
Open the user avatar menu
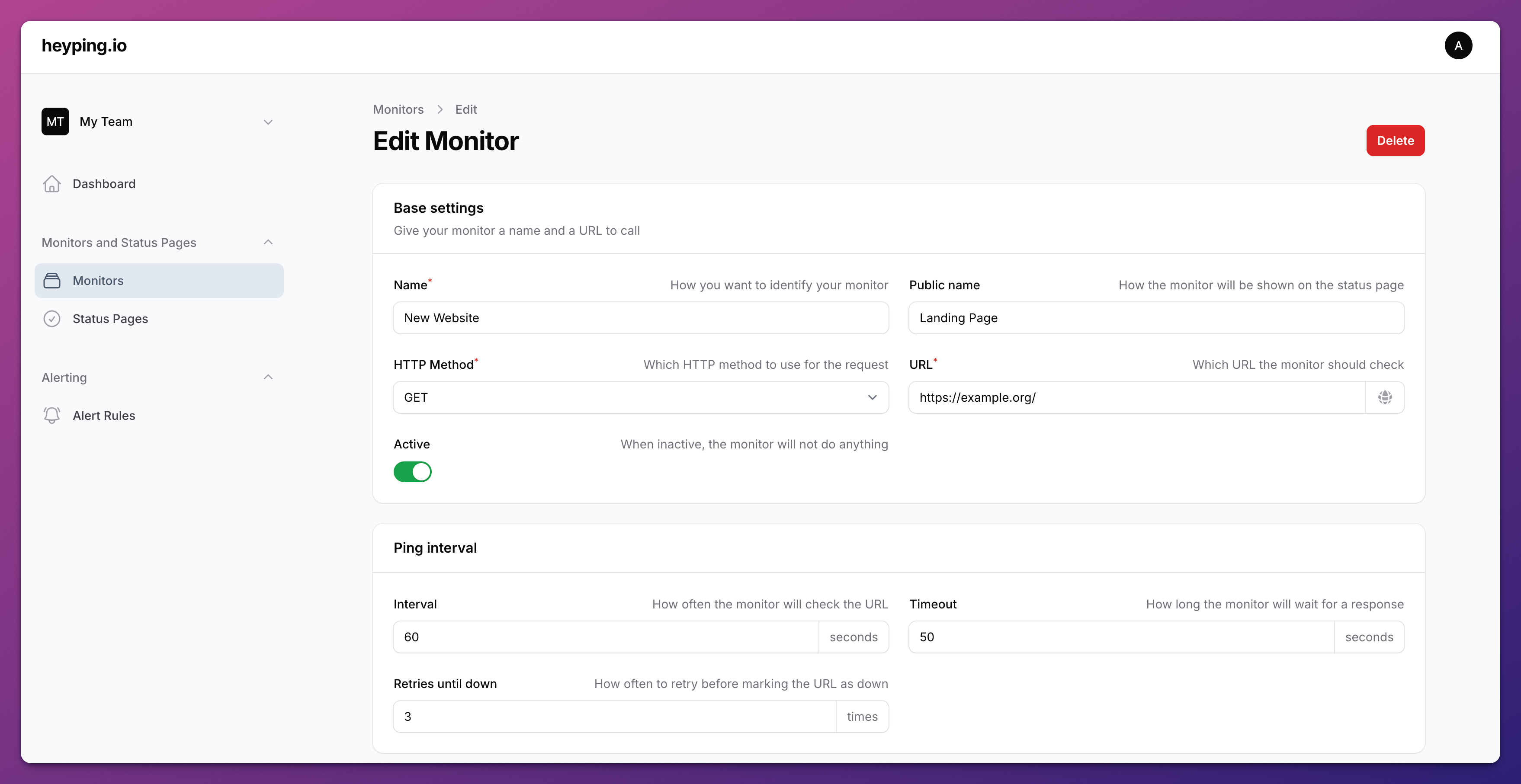[x=1458, y=45]
